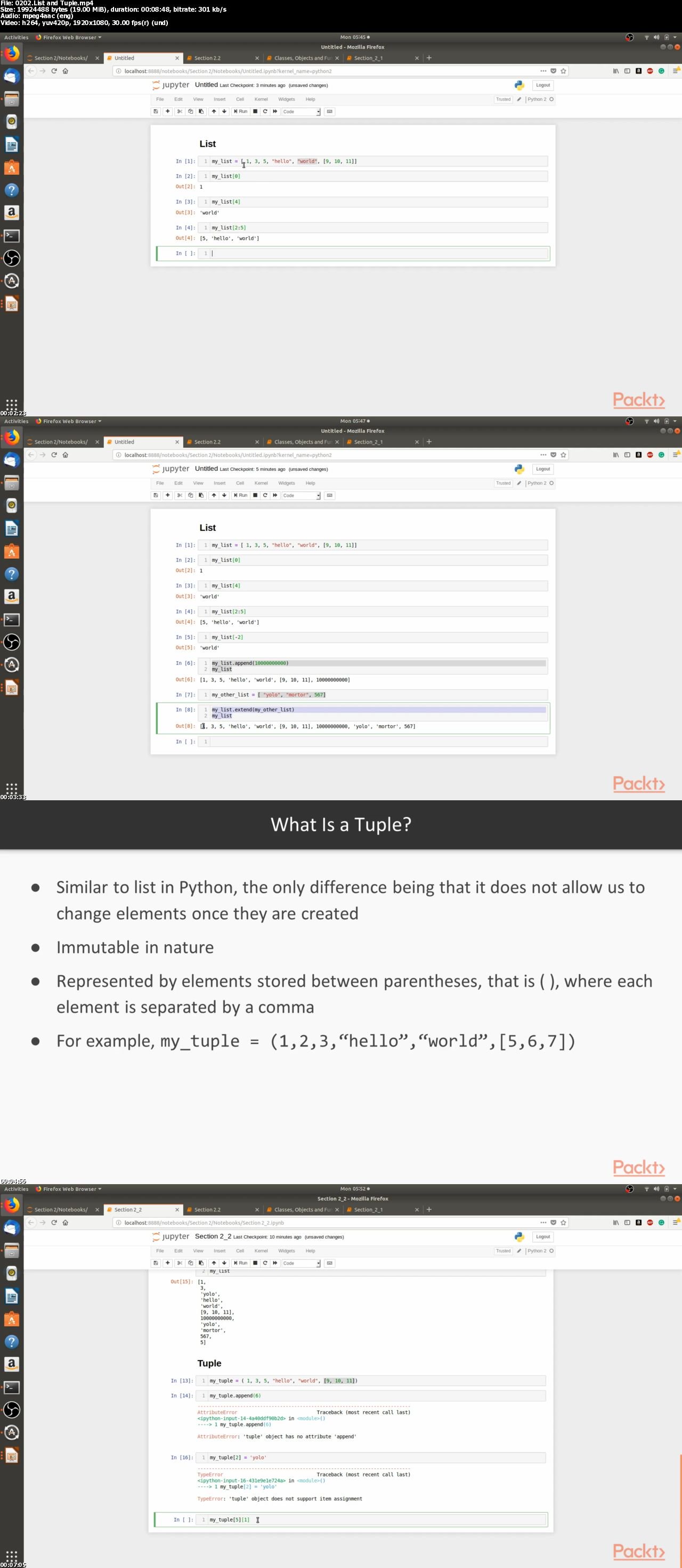
Task: Restart the kernel icon in Mon 05:47 frame
Action: pos(265,495)
